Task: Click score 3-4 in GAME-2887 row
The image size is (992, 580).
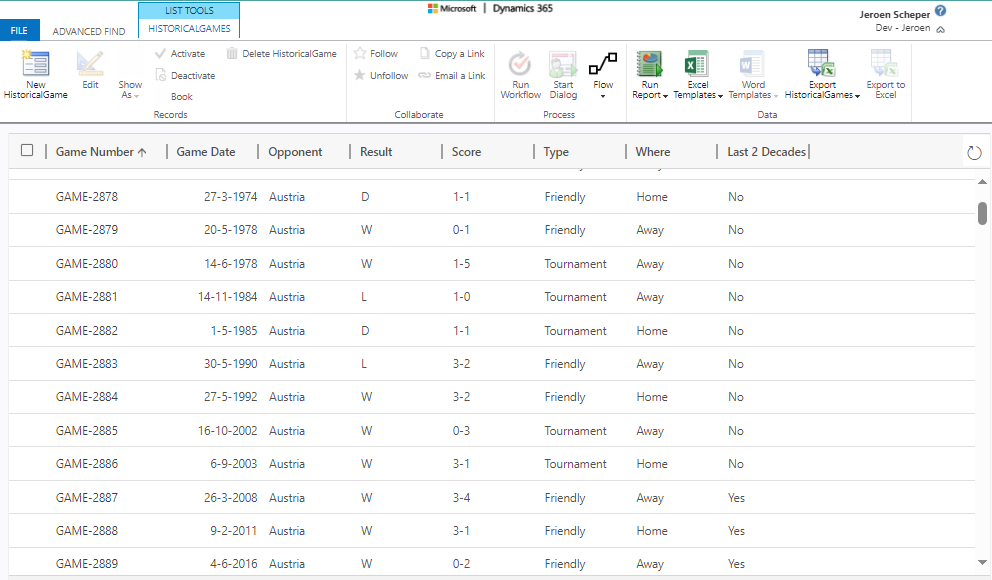Action: pyautogui.click(x=461, y=498)
